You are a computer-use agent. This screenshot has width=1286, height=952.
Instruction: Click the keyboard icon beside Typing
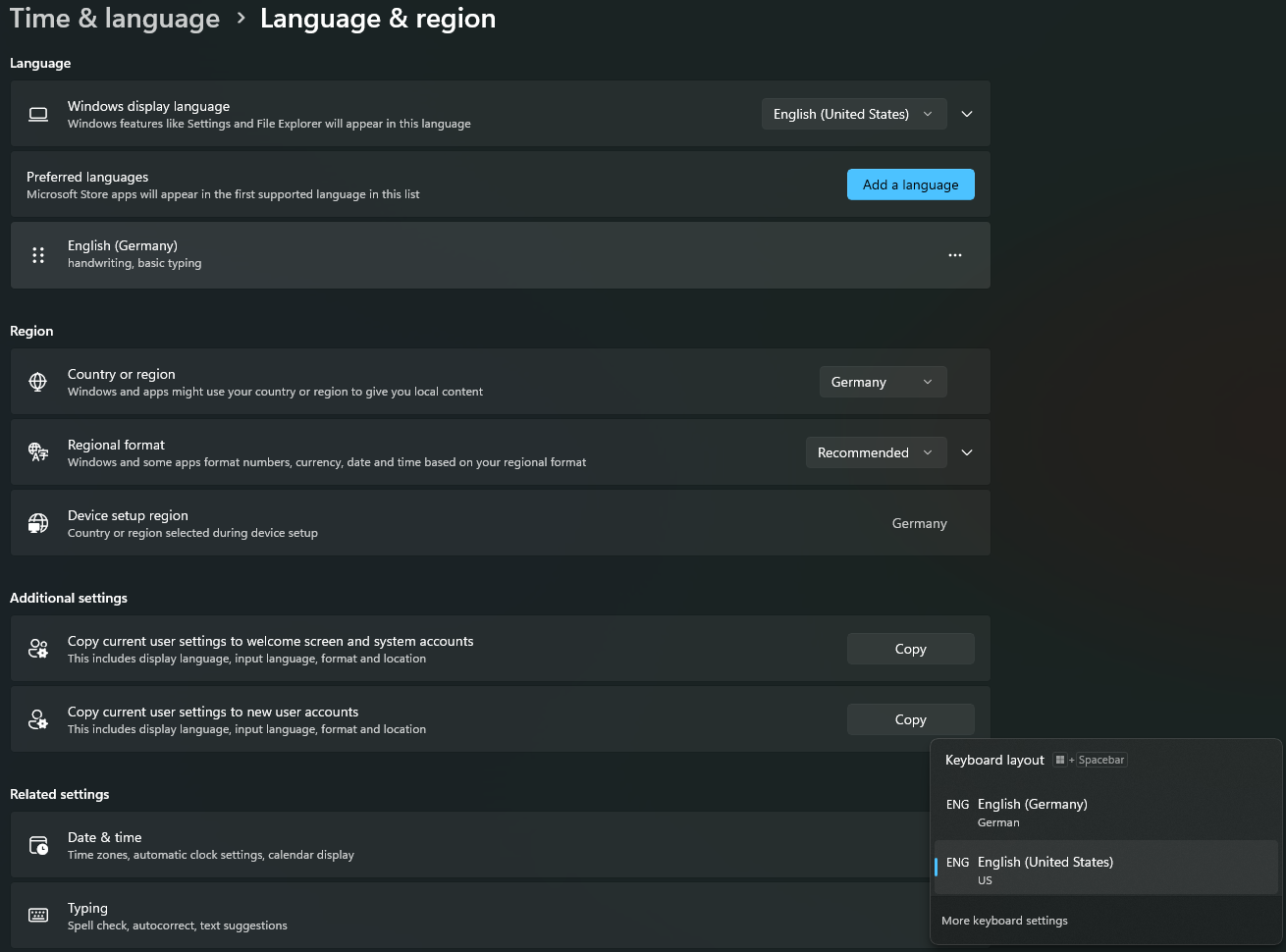(x=37, y=916)
